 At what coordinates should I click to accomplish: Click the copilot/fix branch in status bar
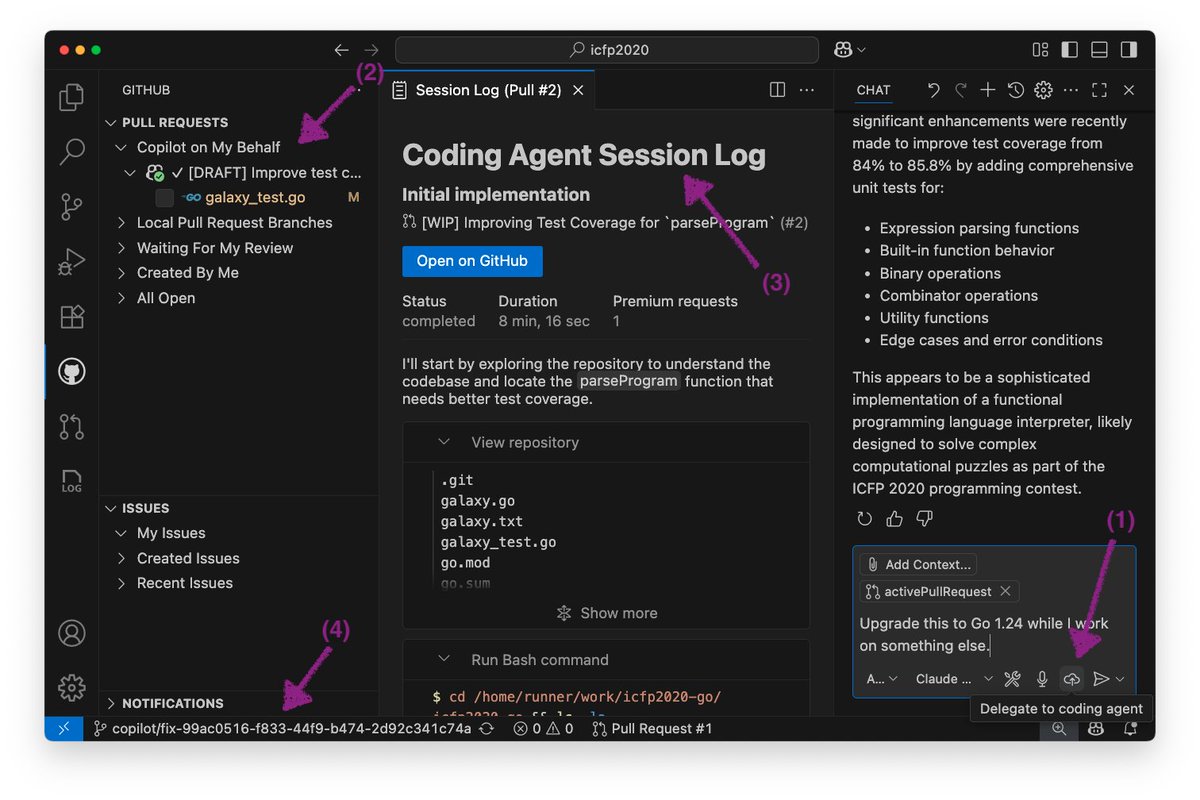(x=282, y=729)
